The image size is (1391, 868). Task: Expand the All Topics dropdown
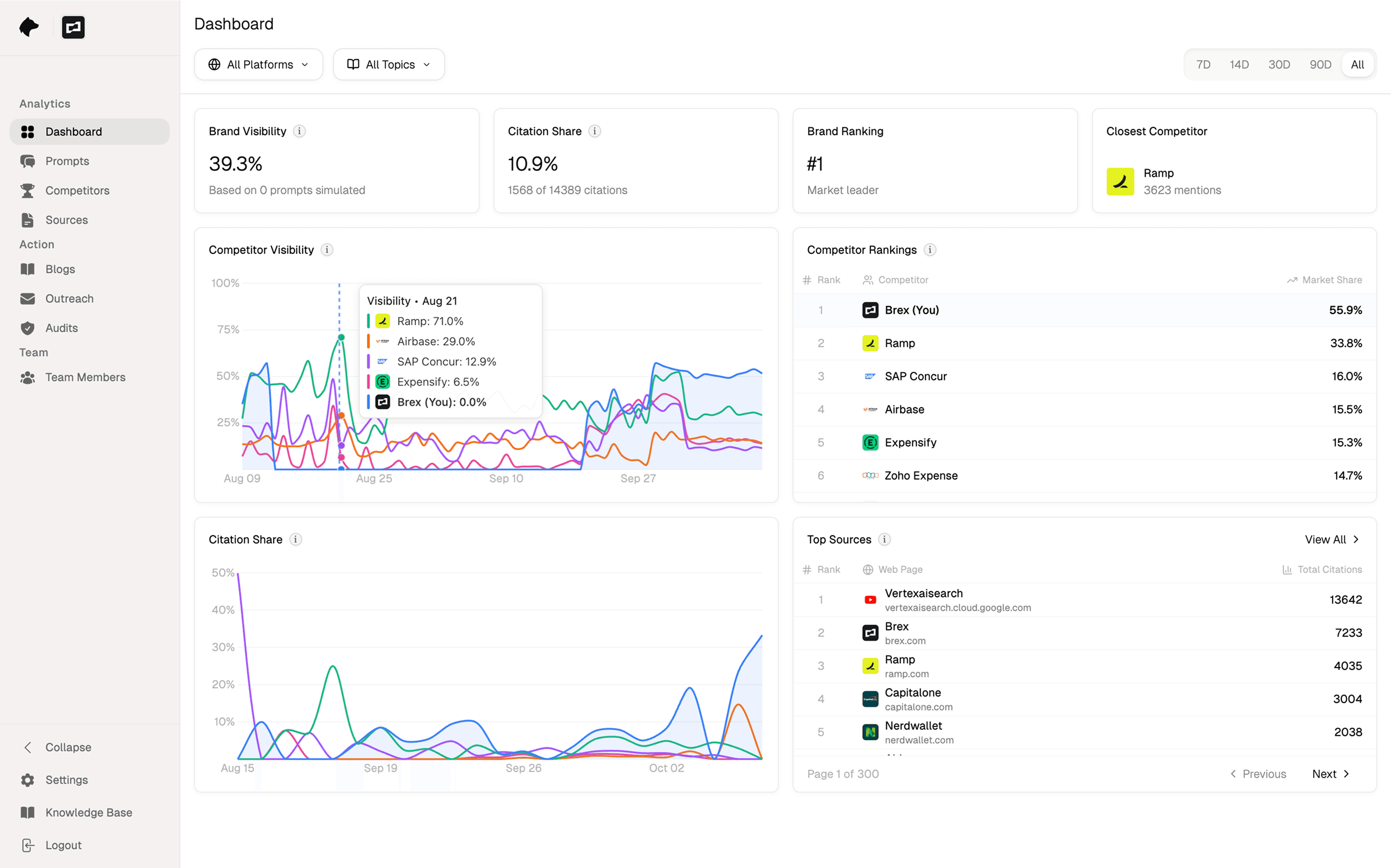click(x=389, y=65)
